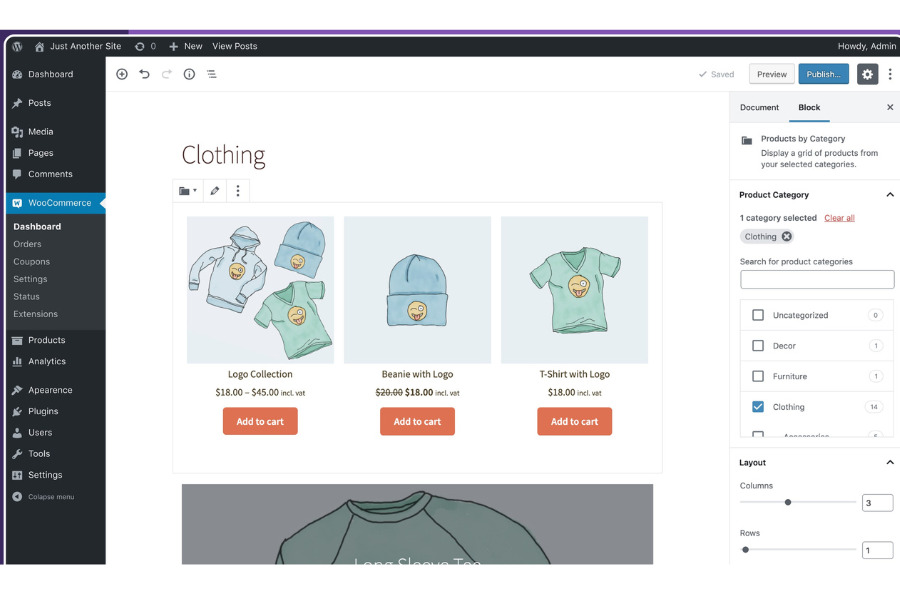This screenshot has height=600, width=900.
Task: Click the product category search field
Action: [x=816, y=280]
